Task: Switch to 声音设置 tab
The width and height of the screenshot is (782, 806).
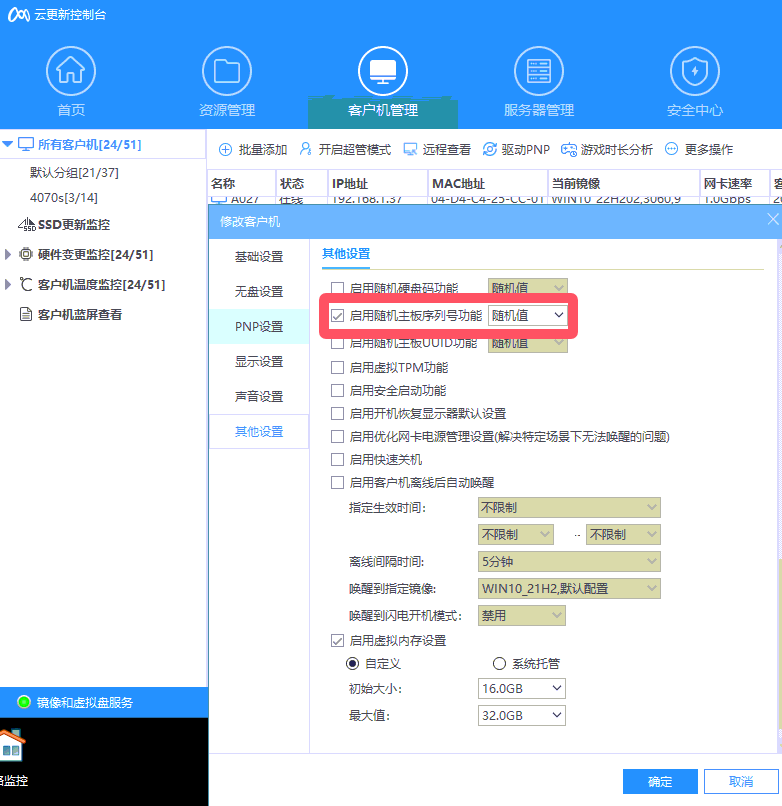Action: (x=259, y=396)
